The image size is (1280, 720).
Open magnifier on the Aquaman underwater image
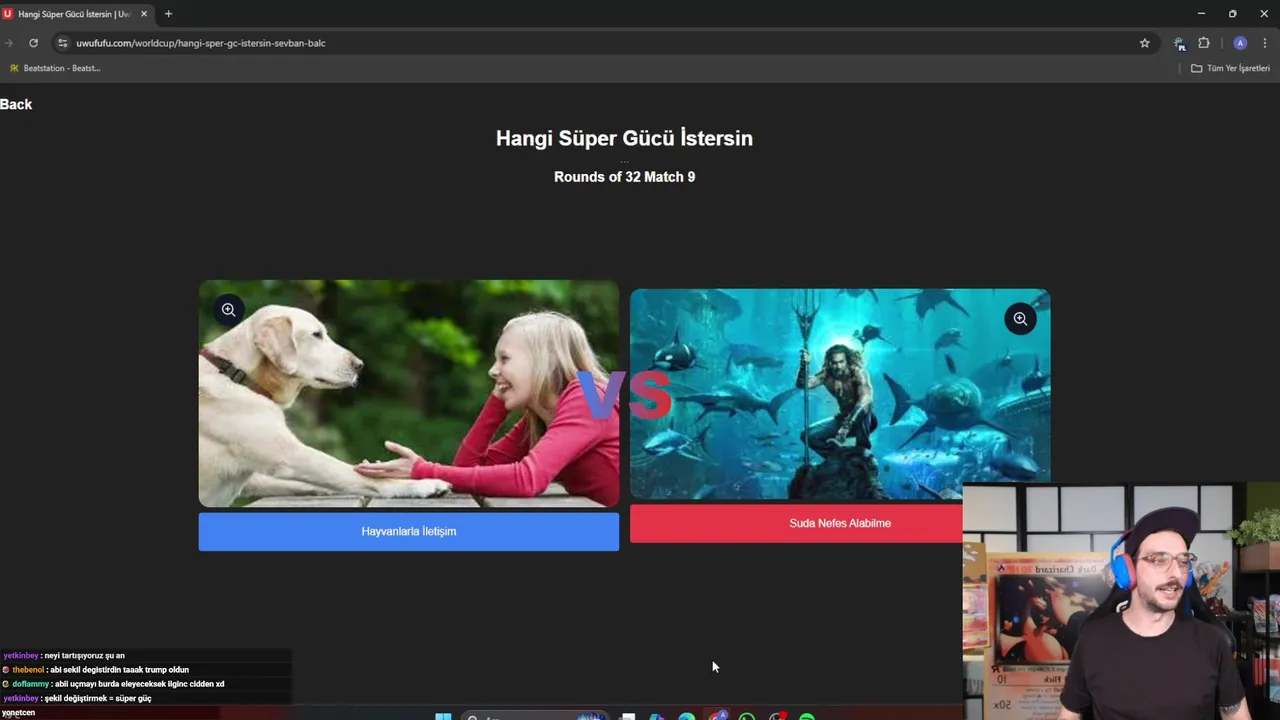1020,319
